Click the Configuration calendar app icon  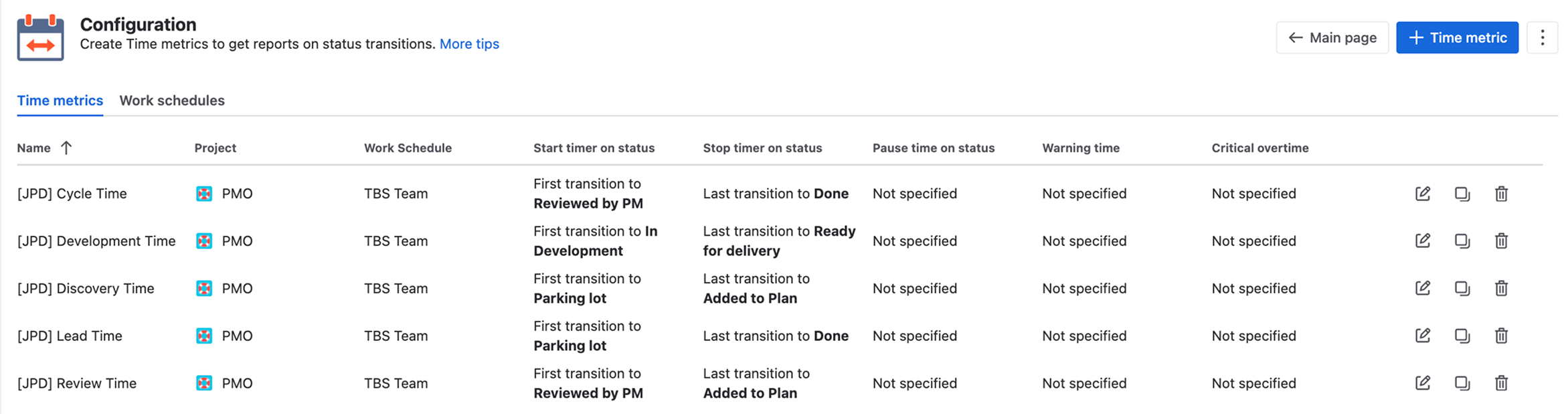(40, 38)
